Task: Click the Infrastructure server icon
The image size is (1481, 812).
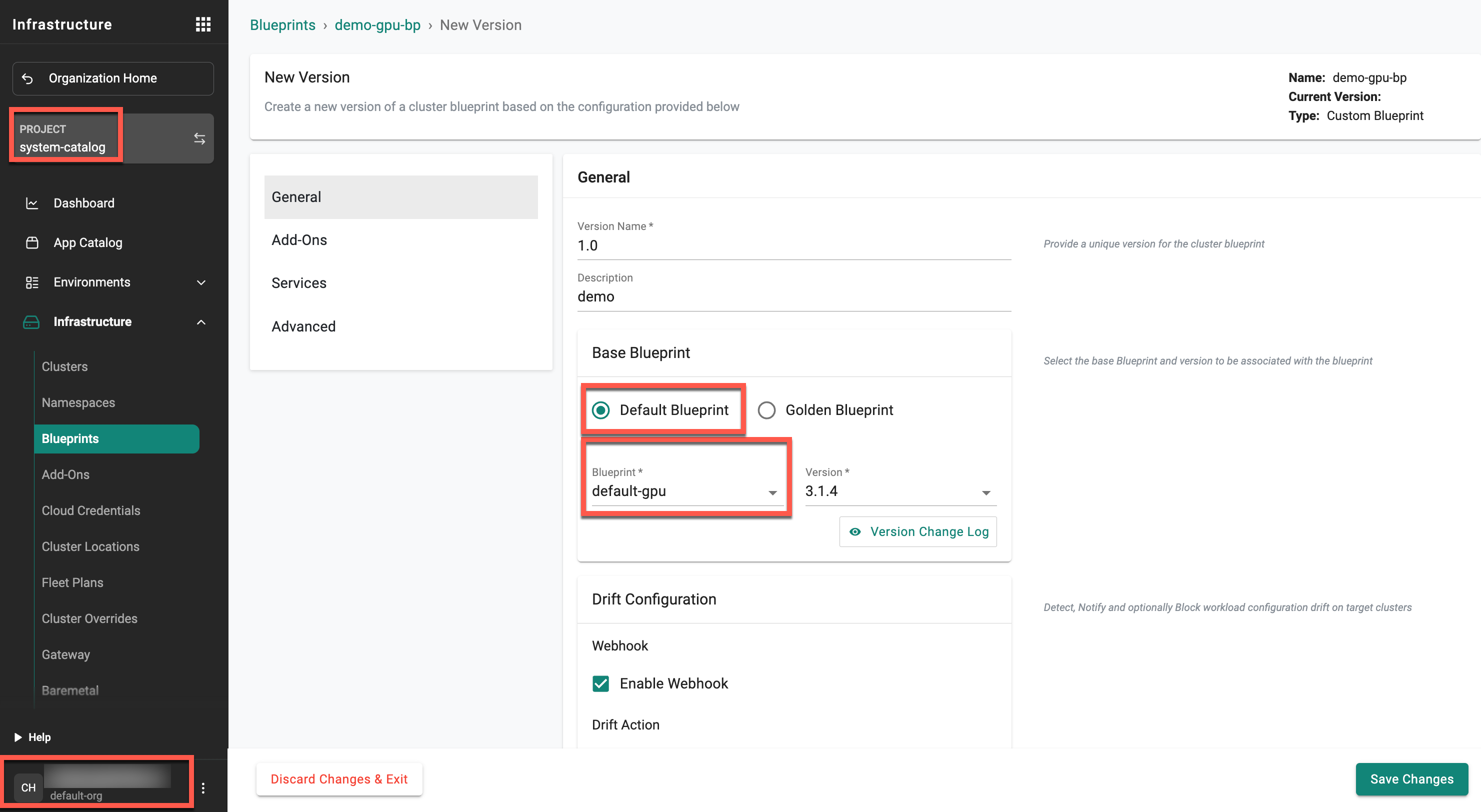Action: [x=31, y=322]
